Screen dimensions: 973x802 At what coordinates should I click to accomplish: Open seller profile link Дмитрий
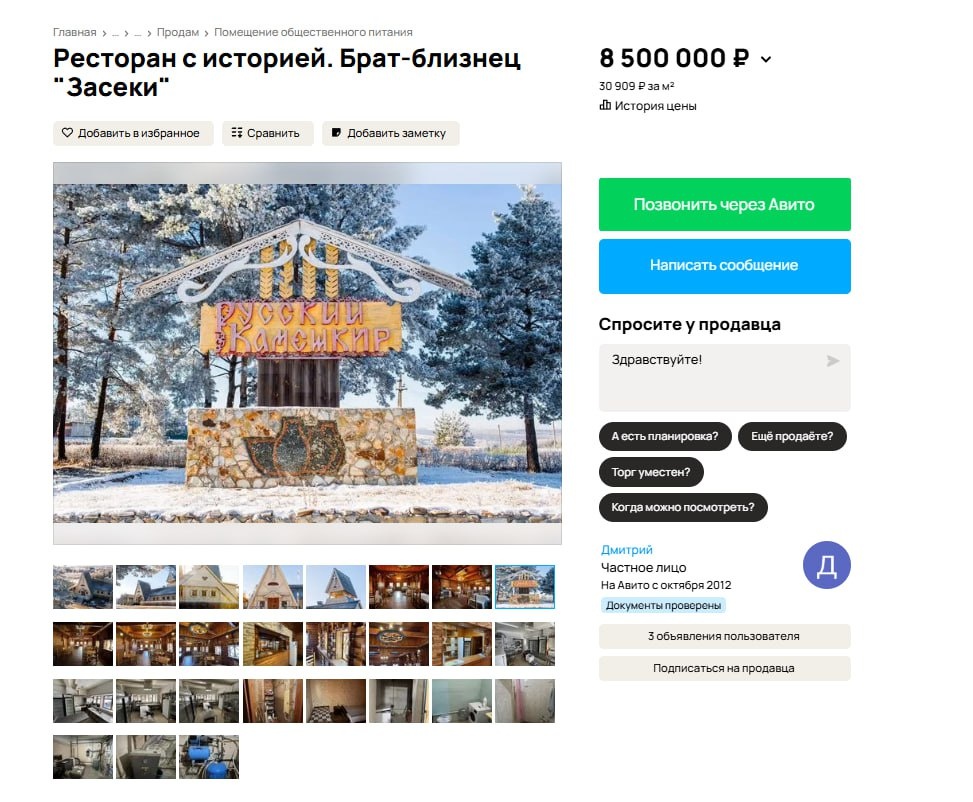click(x=627, y=550)
